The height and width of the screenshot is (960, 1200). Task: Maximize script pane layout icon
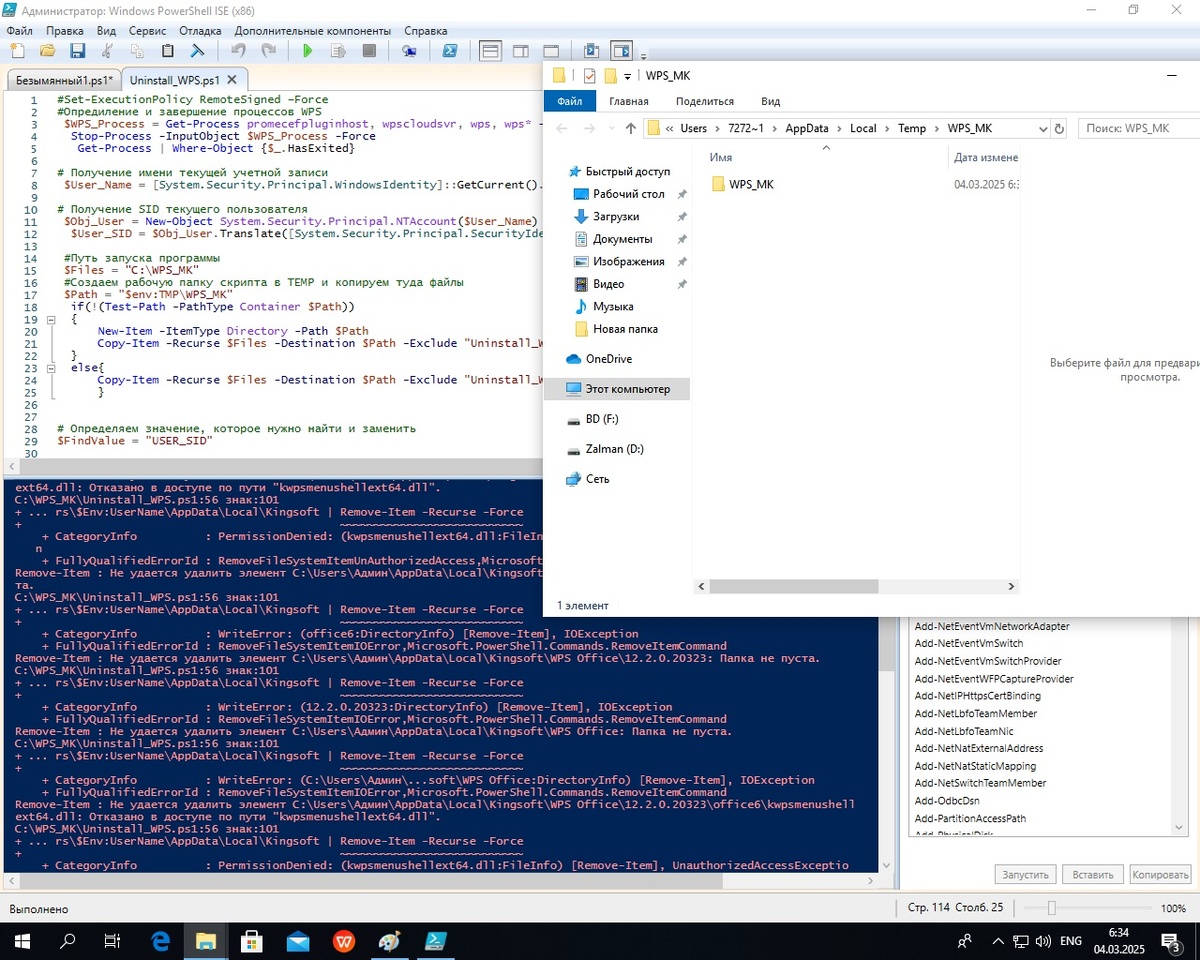tap(551, 50)
